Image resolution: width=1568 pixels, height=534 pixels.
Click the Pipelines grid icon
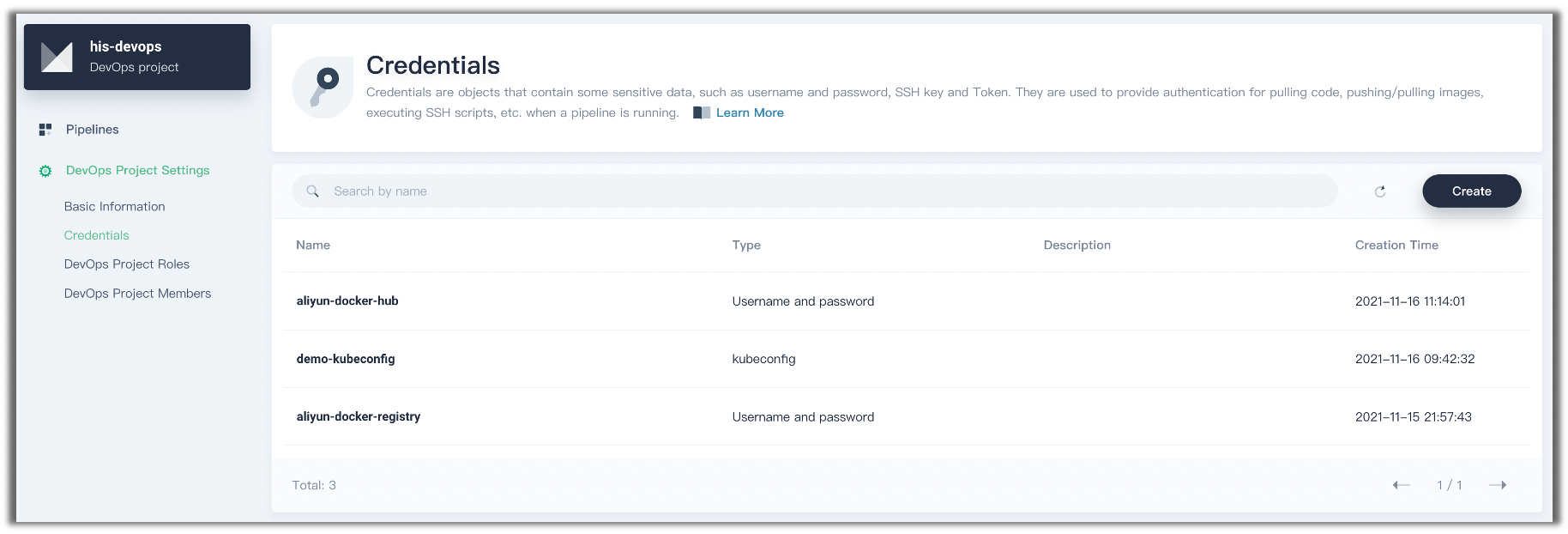point(45,130)
